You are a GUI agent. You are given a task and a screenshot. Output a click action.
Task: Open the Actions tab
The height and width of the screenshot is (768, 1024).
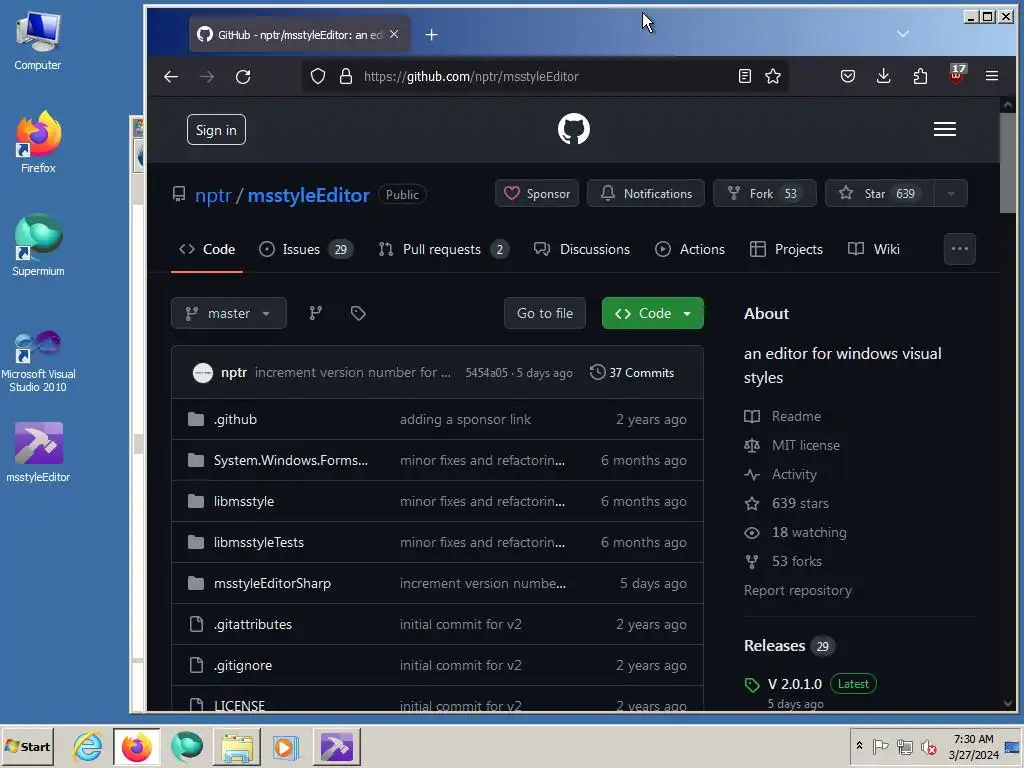690,249
